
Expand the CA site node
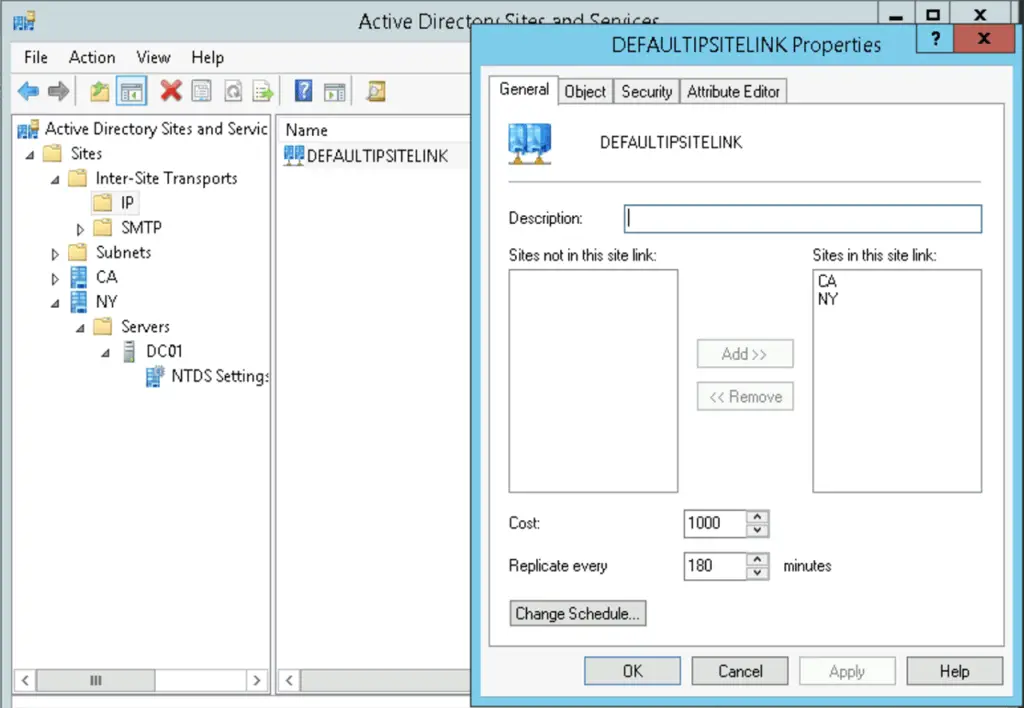coord(55,279)
